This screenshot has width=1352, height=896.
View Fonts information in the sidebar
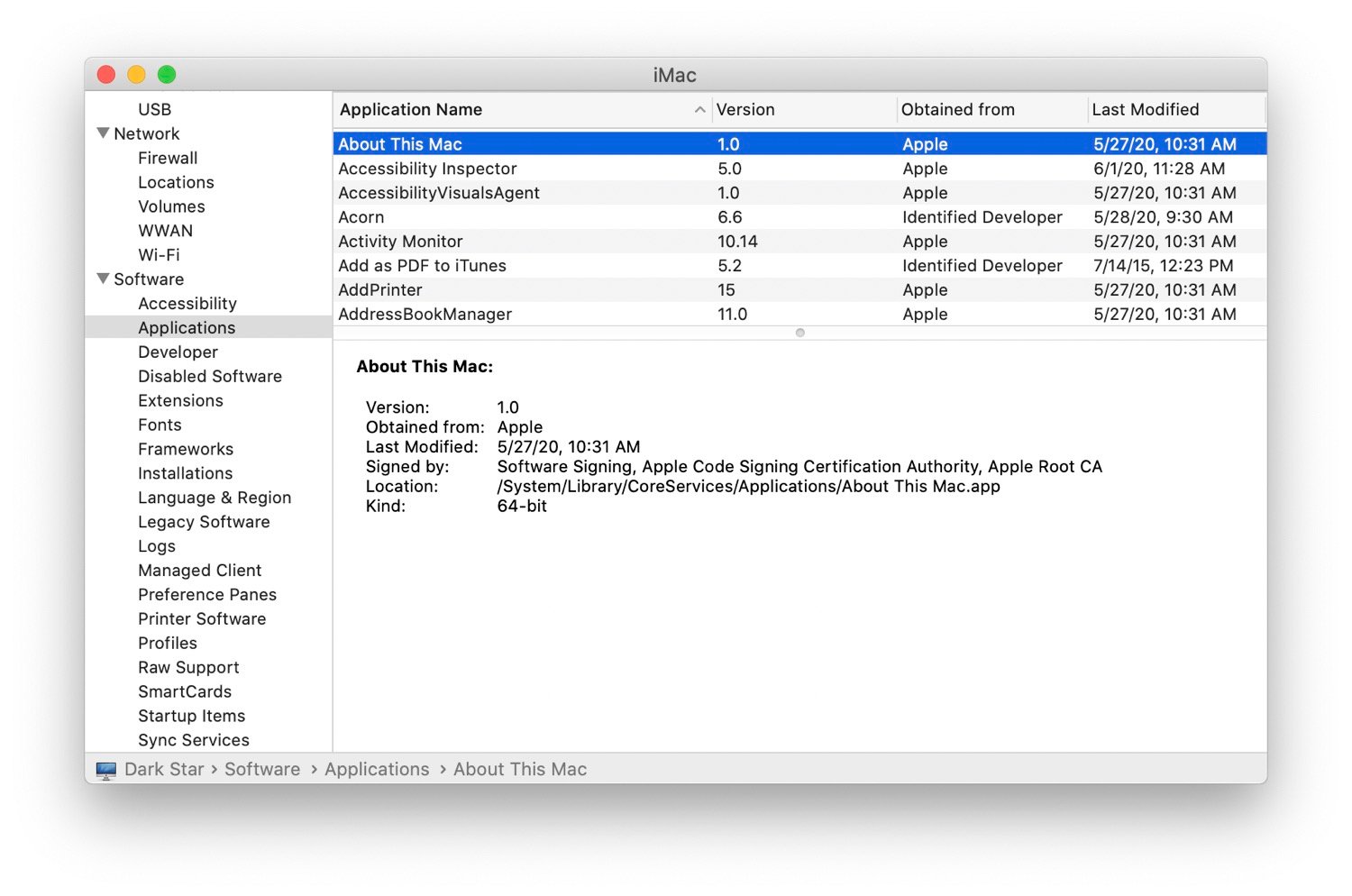(160, 425)
